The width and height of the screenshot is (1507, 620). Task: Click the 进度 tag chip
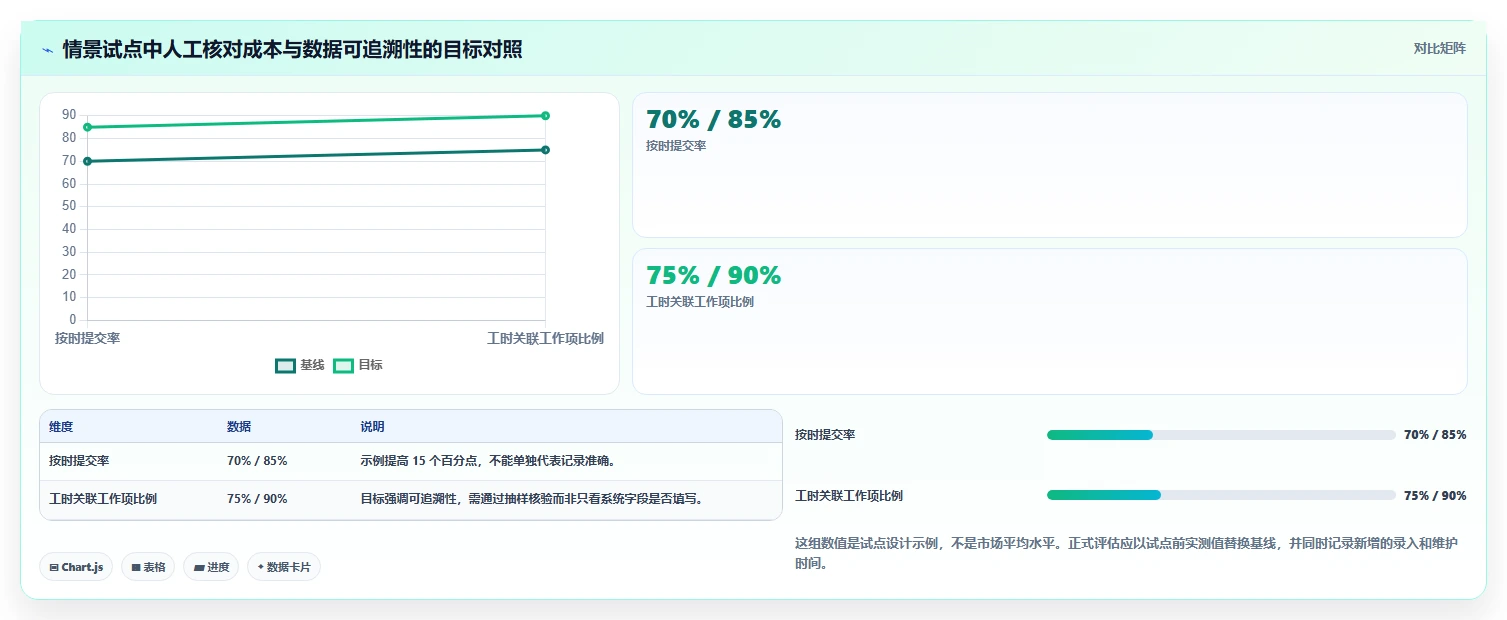[211, 567]
